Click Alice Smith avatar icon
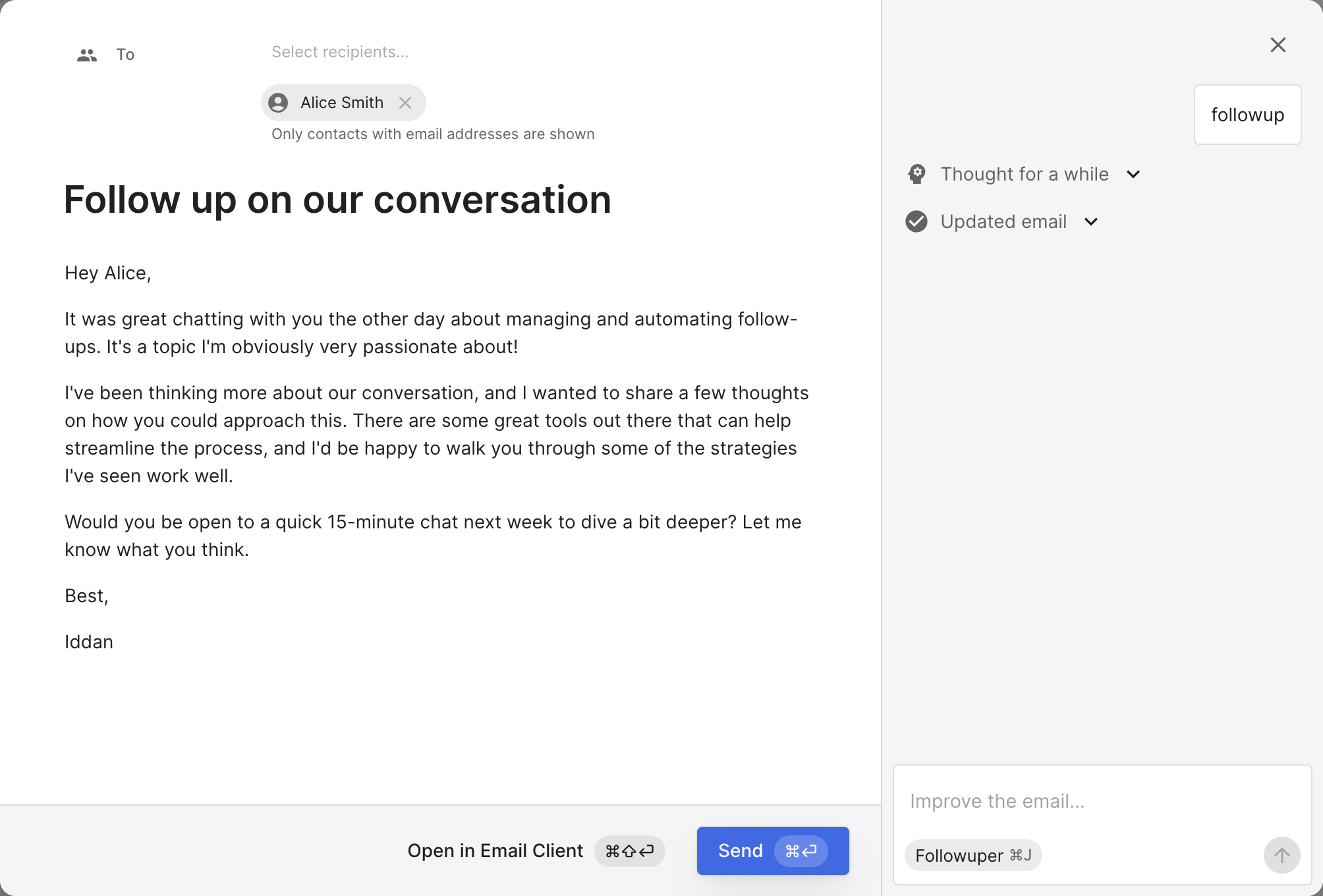Viewport: 1323px width, 896px height. point(278,103)
